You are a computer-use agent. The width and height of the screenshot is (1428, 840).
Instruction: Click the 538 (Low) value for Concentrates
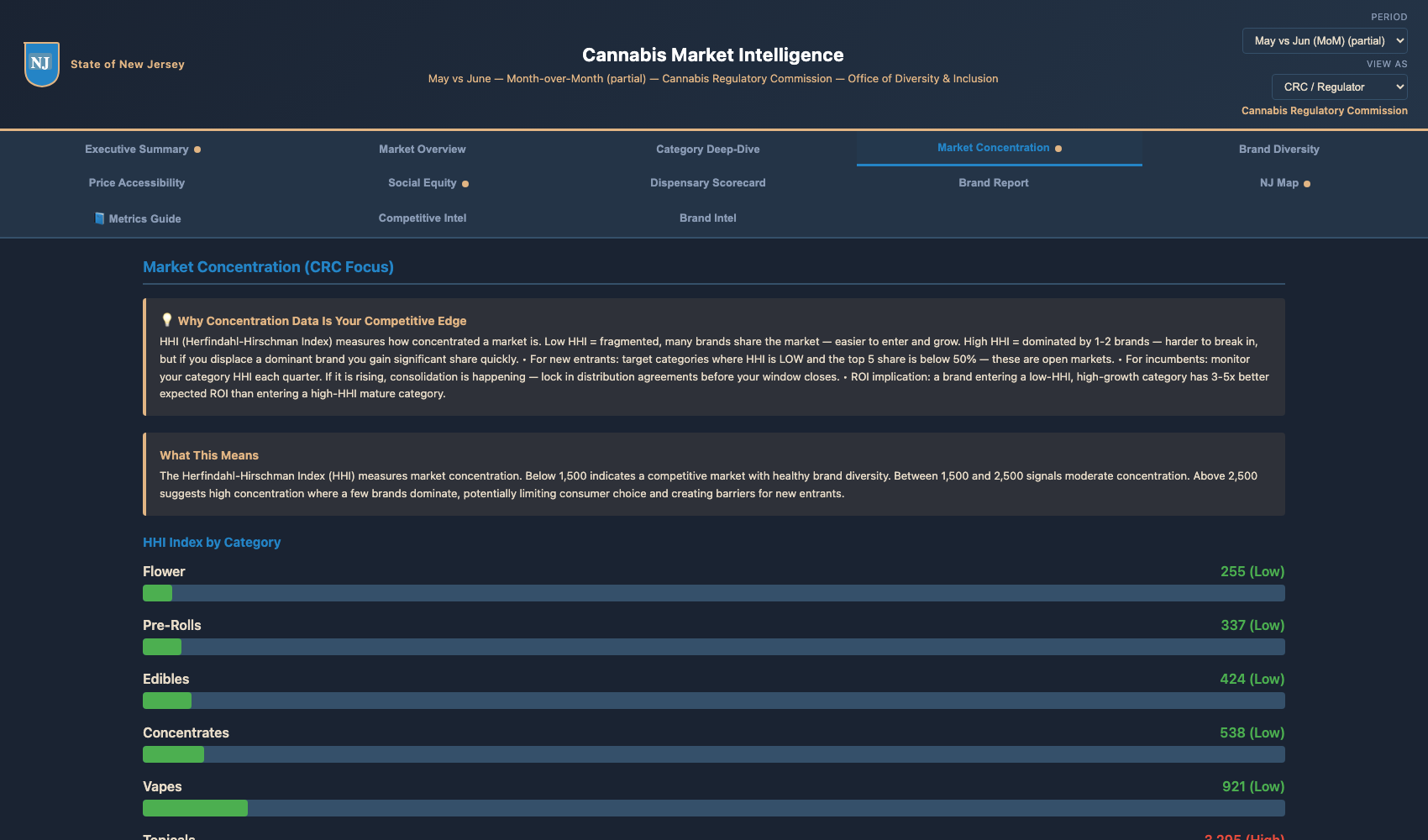pyautogui.click(x=1252, y=732)
